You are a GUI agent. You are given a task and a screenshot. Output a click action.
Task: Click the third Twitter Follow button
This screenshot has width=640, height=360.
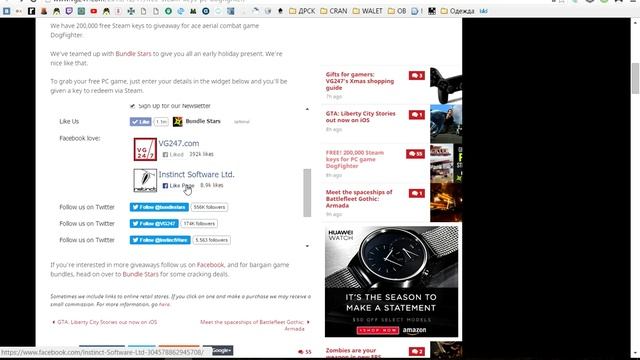click(160, 240)
